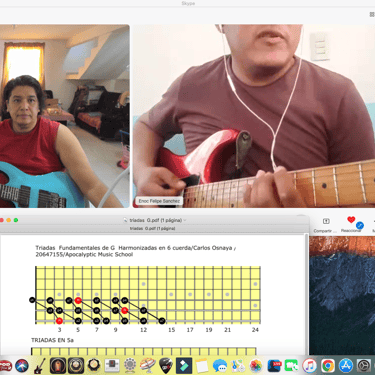Click the "Triadas Fundamentales de G" heading

coord(75,248)
